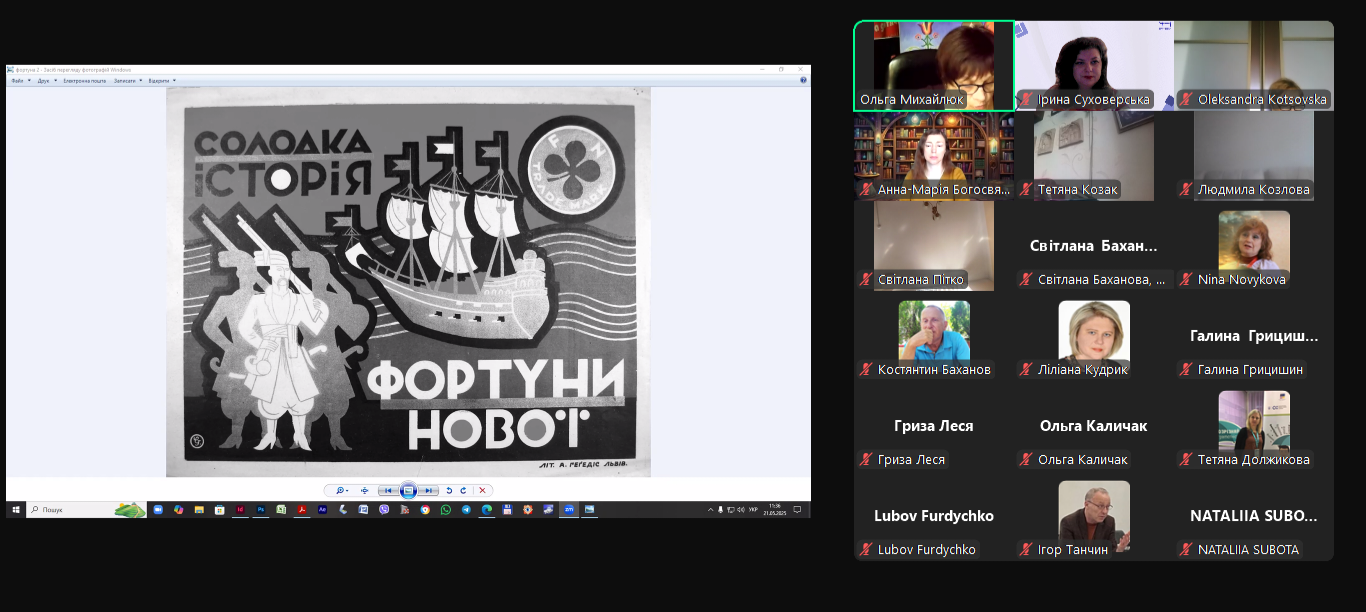The width and height of the screenshot is (1366, 612).
Task: Open Windows Start menu
Action: point(16,510)
